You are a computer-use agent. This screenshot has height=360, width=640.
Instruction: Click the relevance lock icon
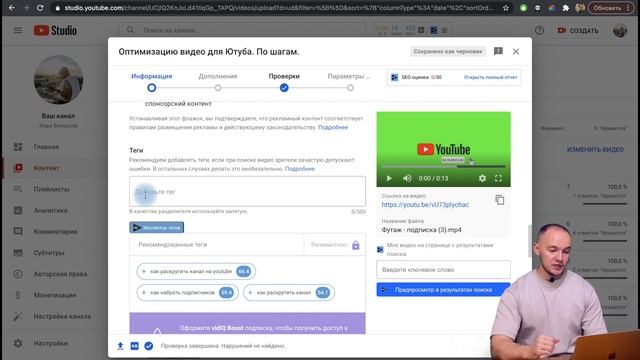[356, 245]
